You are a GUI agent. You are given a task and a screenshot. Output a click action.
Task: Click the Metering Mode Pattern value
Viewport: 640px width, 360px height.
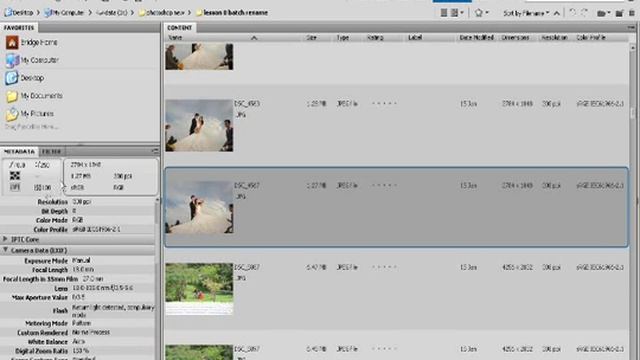point(81,323)
